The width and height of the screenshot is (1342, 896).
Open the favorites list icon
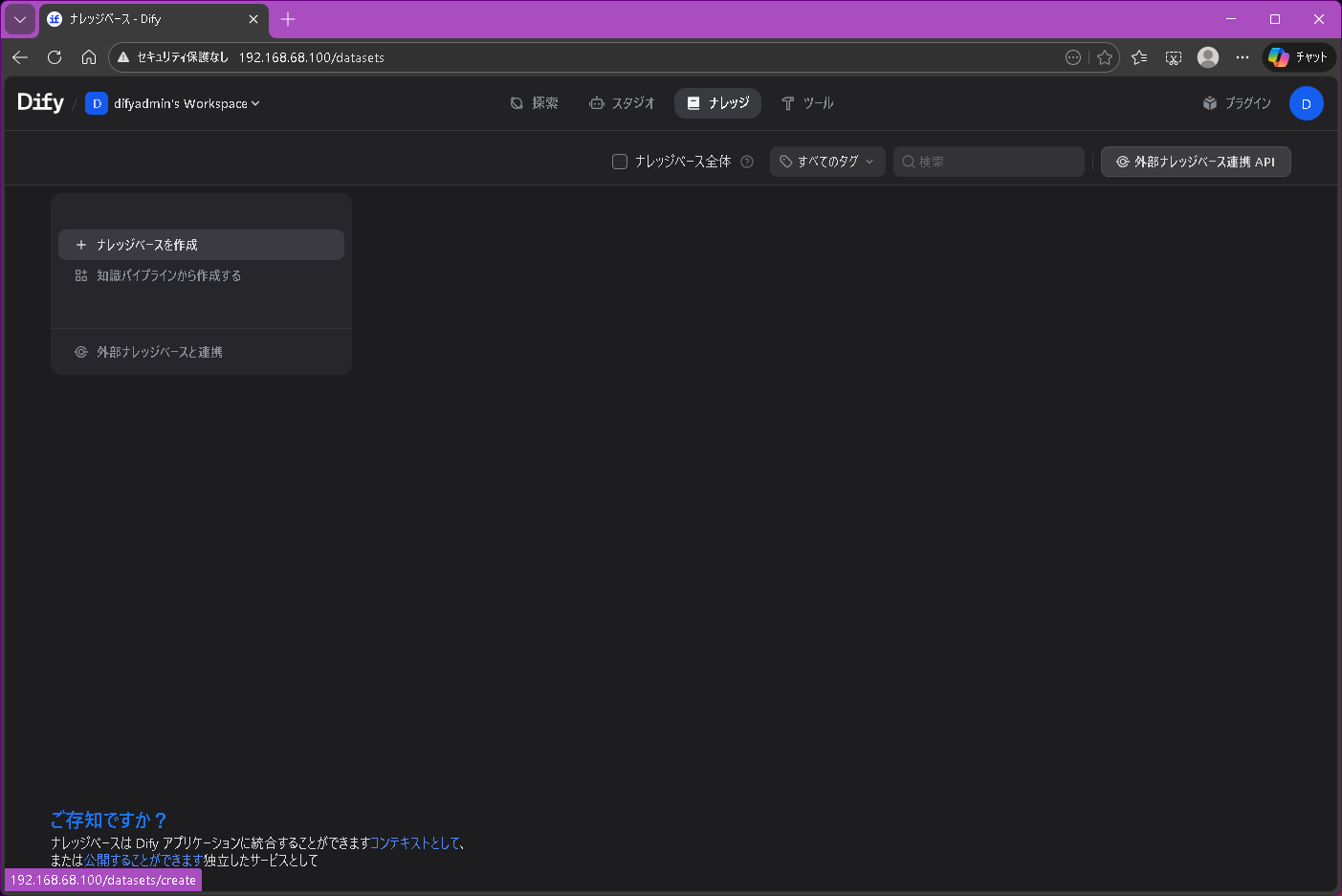coord(1139,57)
